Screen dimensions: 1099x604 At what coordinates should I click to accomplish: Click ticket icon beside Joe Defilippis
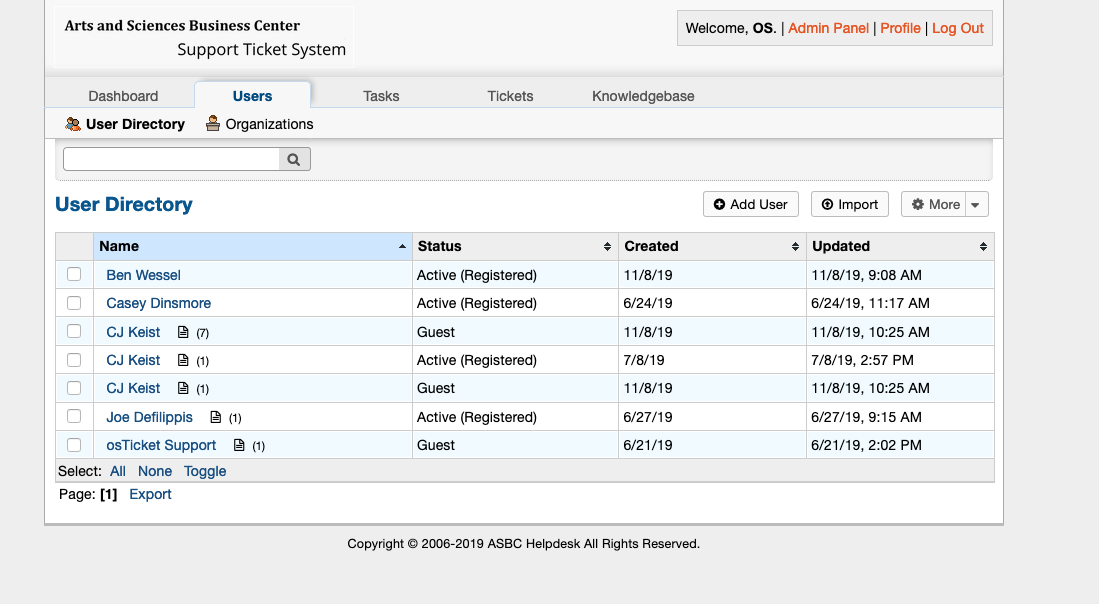pos(215,417)
